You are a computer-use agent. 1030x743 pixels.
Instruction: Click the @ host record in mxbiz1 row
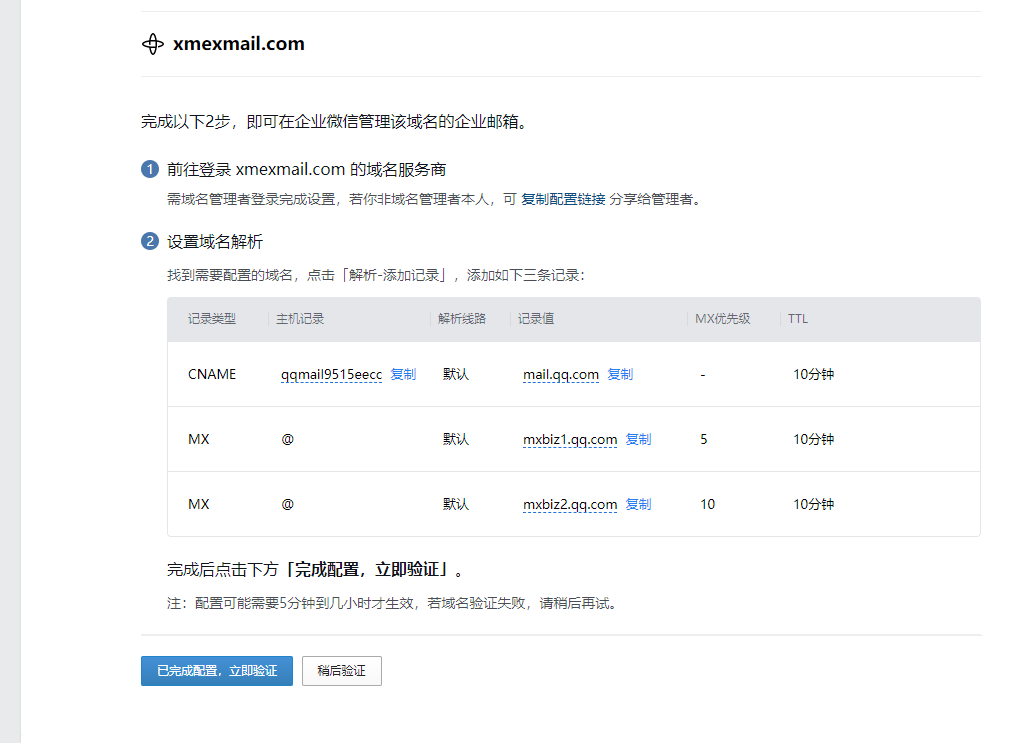pyautogui.click(x=287, y=439)
